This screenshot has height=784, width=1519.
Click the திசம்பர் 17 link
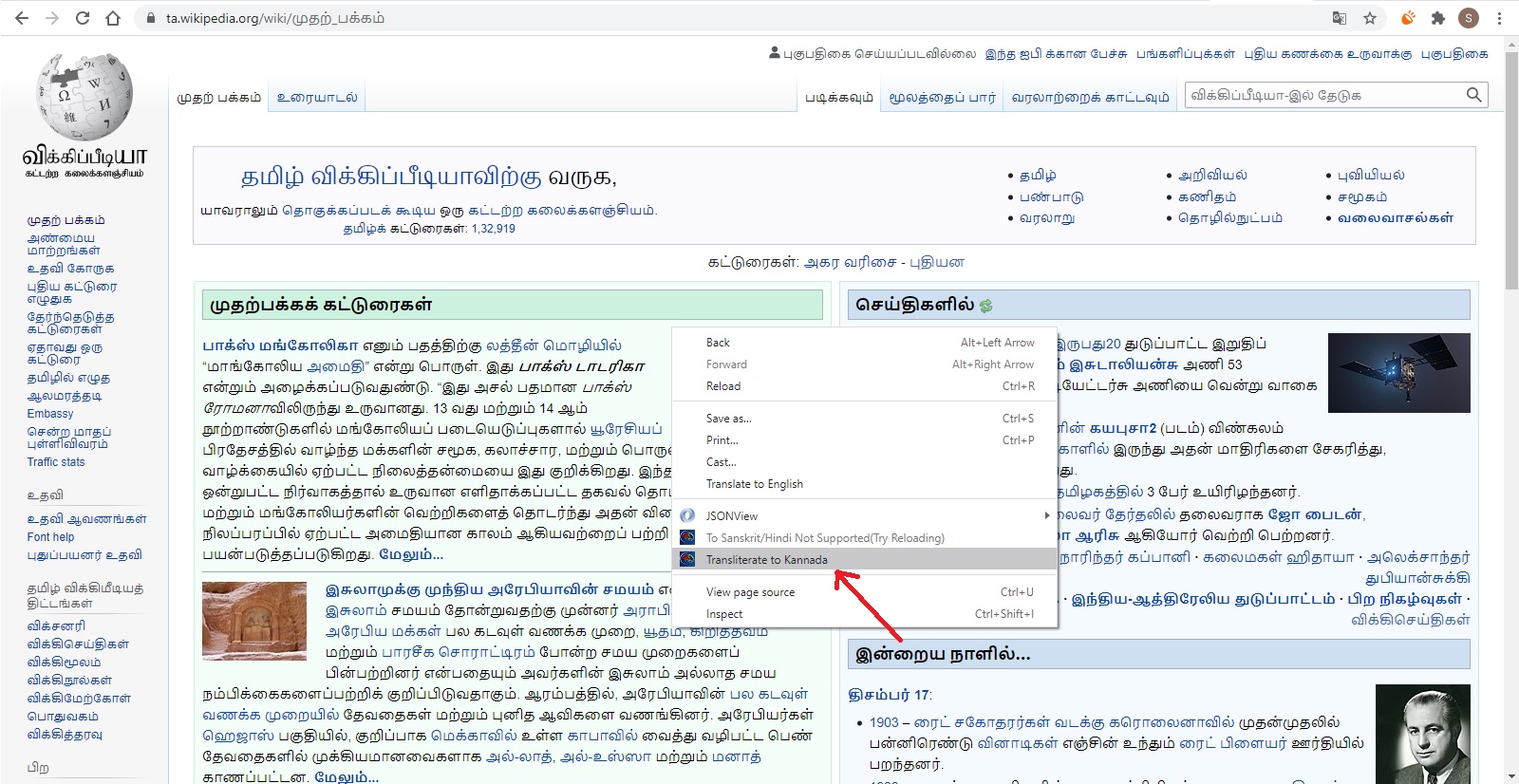pyautogui.click(x=889, y=695)
